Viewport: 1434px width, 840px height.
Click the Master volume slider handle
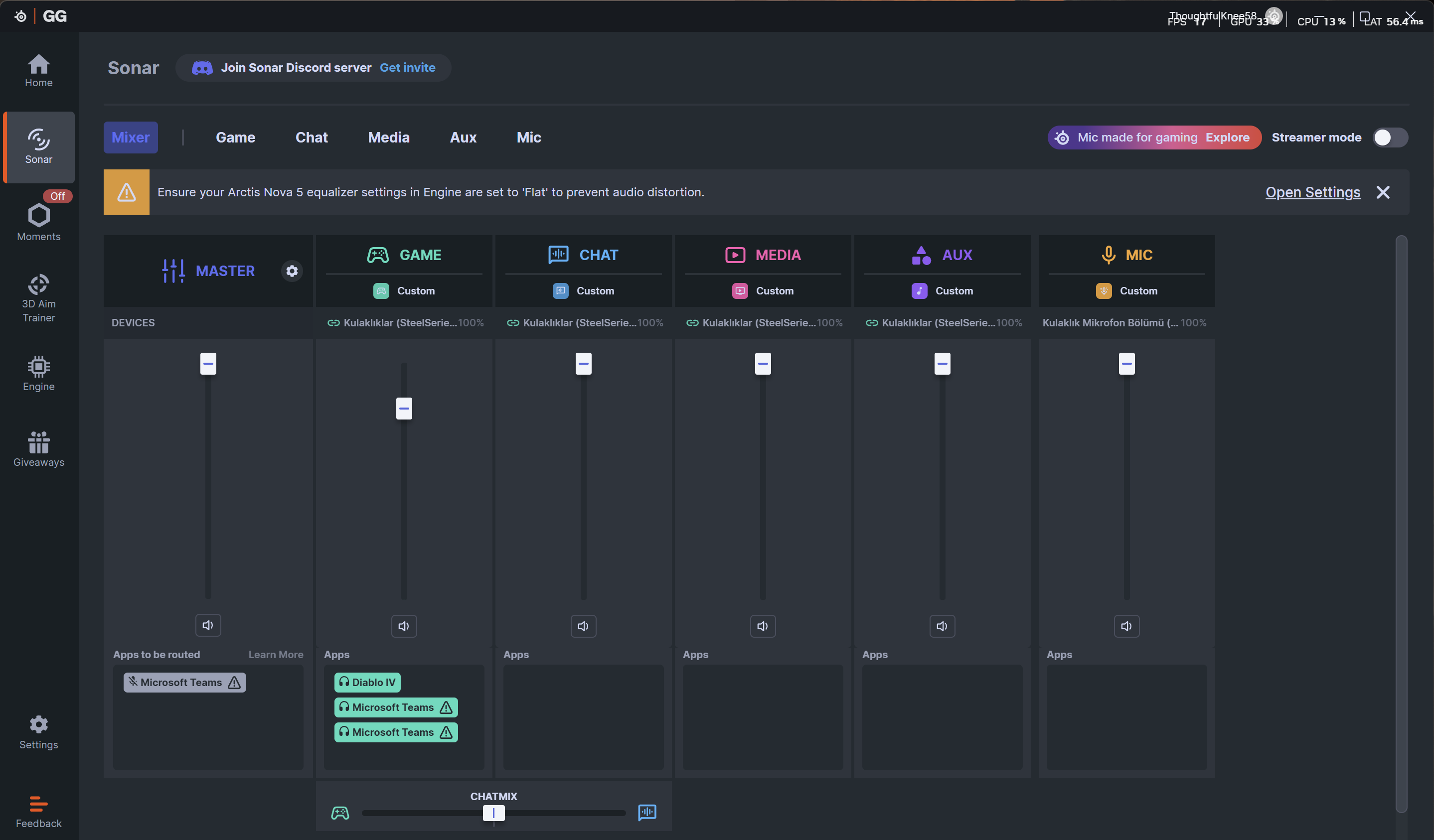208,364
